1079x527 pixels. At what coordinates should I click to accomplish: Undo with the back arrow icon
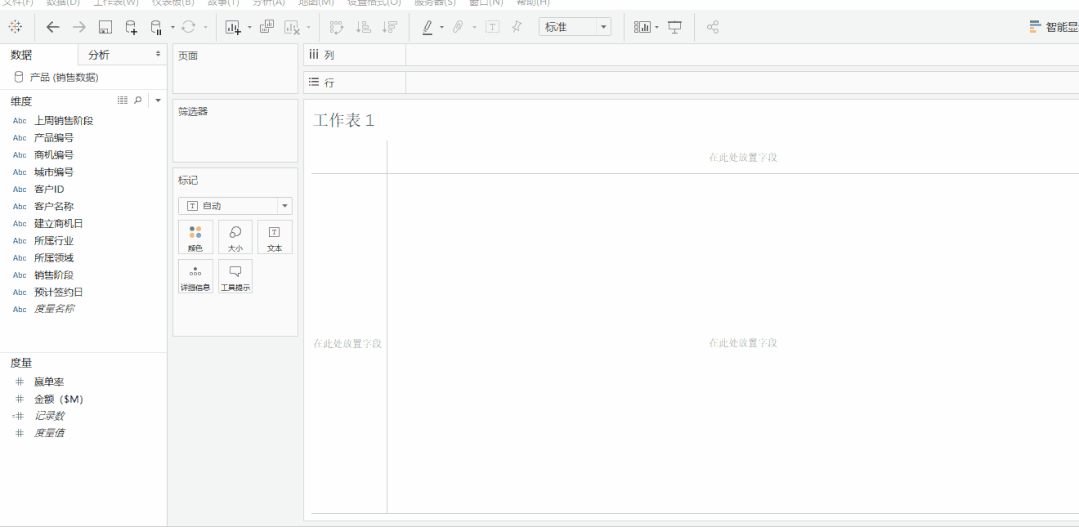(53, 28)
